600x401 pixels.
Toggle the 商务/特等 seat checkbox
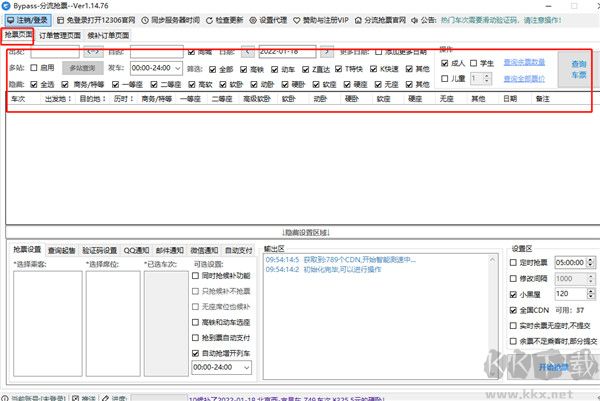click(65, 84)
